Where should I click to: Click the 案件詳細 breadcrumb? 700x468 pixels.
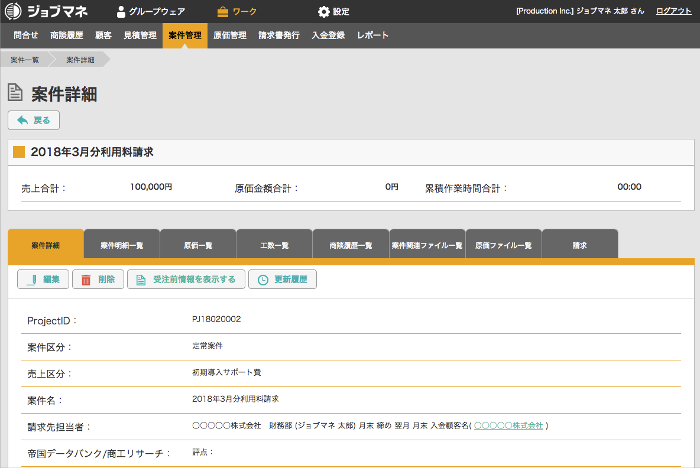coord(80,60)
